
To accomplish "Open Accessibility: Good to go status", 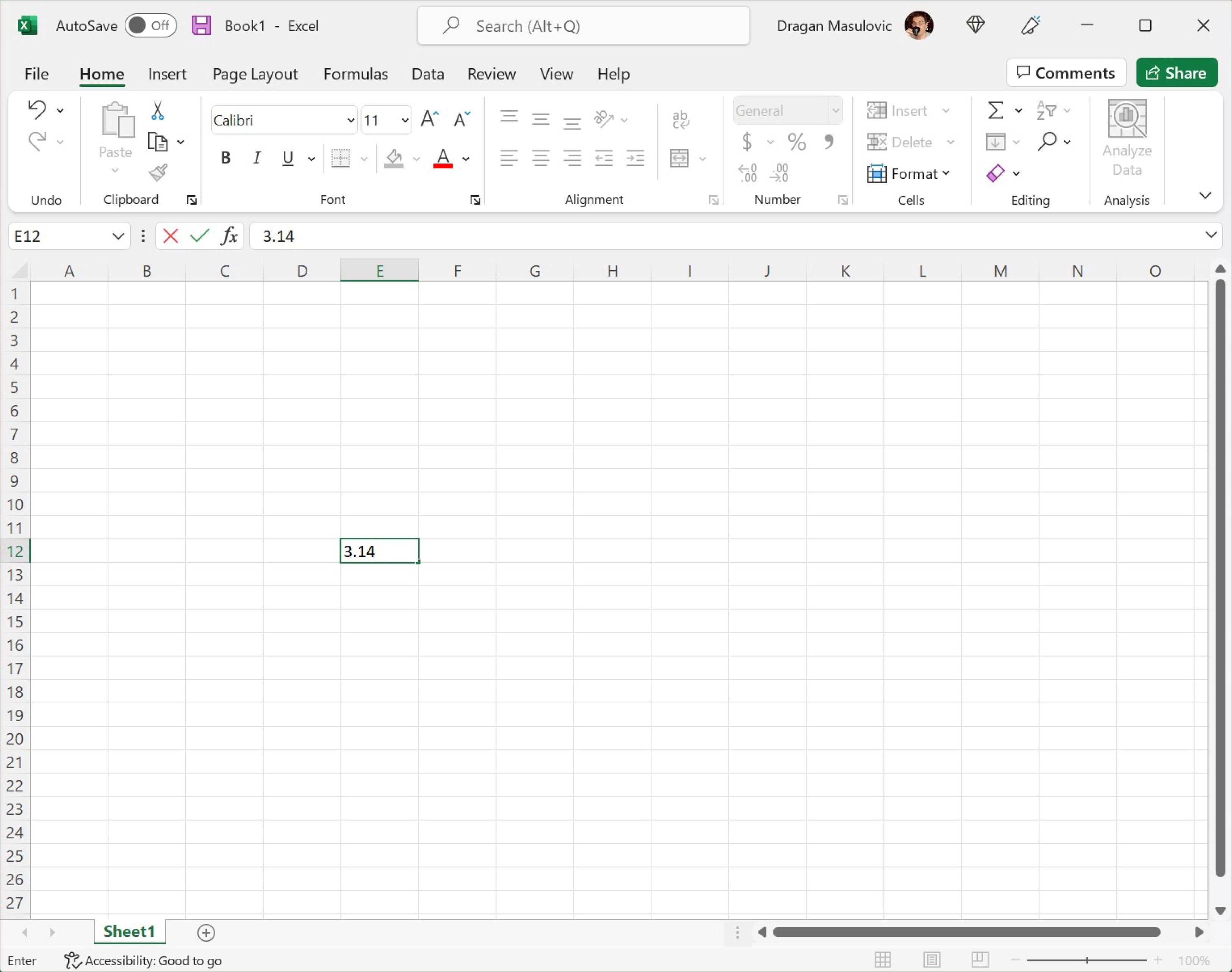I will 143,961.
